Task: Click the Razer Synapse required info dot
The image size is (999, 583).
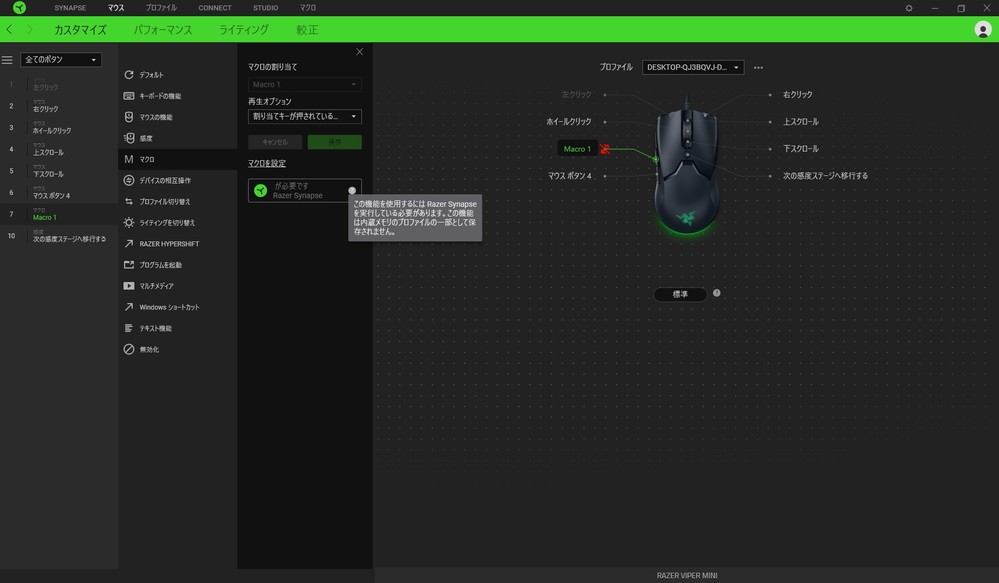Action: click(352, 191)
